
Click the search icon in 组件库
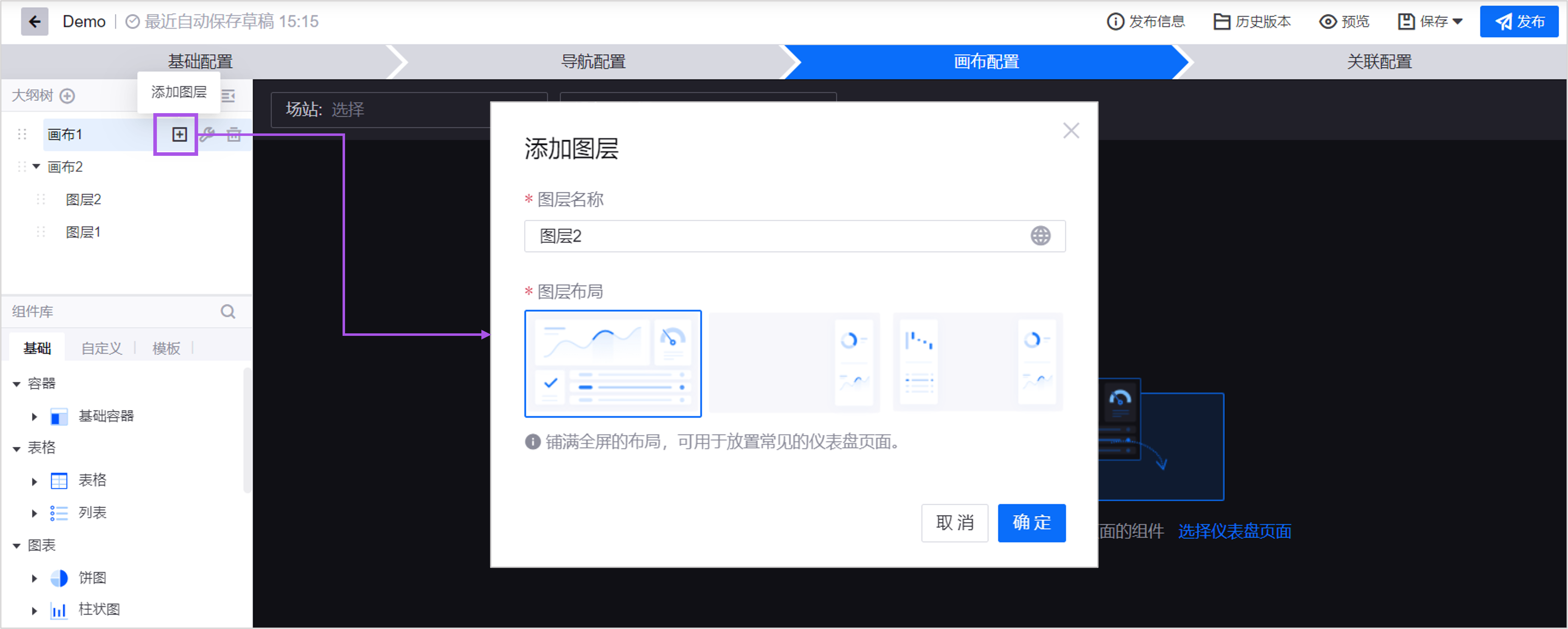[228, 312]
